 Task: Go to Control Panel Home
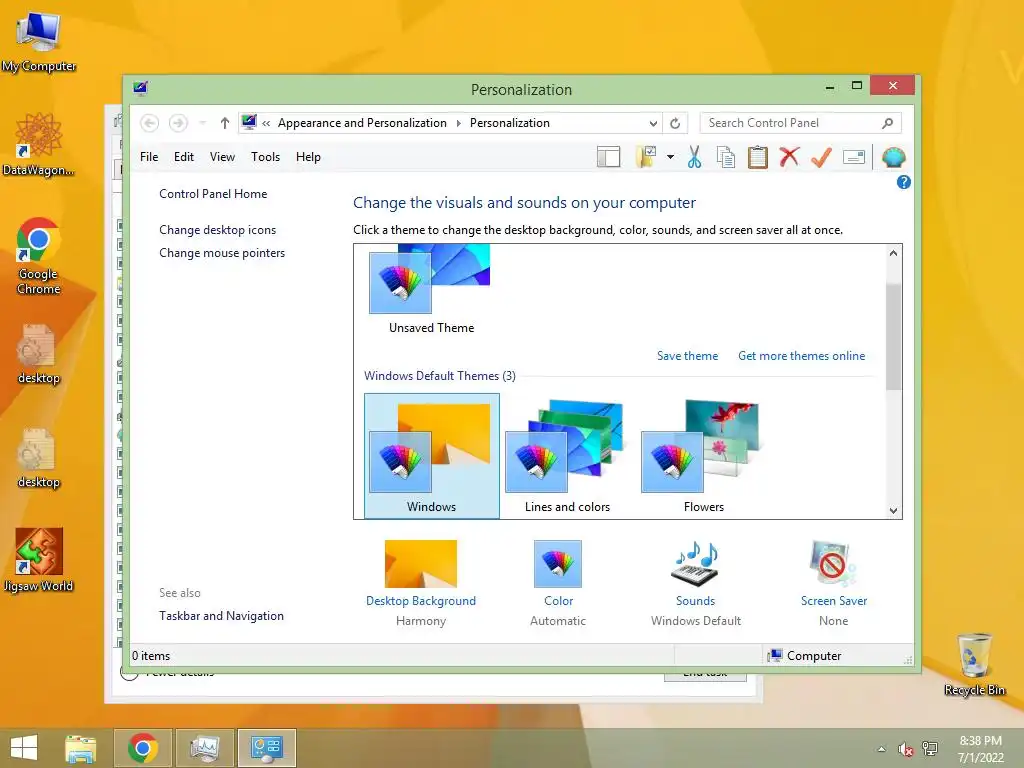point(213,194)
